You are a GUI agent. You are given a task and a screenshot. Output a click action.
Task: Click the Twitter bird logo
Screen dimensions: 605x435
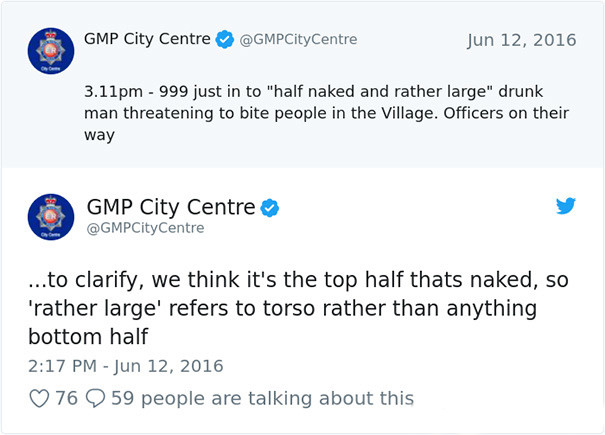pyautogui.click(x=566, y=207)
